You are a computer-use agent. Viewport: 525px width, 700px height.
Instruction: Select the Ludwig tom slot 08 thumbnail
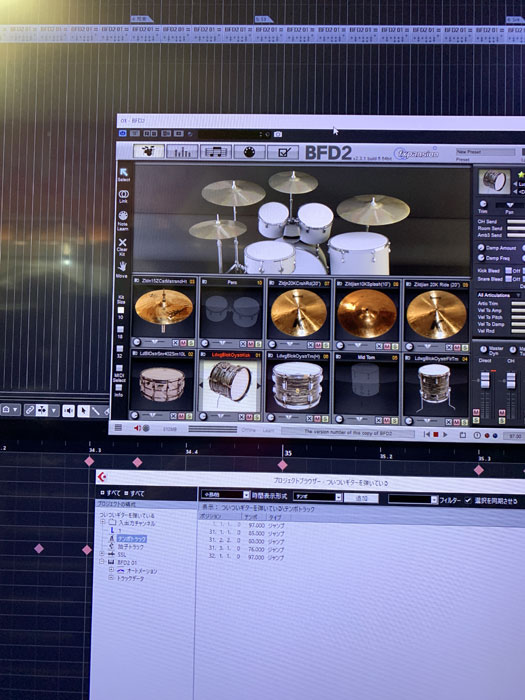[297, 386]
